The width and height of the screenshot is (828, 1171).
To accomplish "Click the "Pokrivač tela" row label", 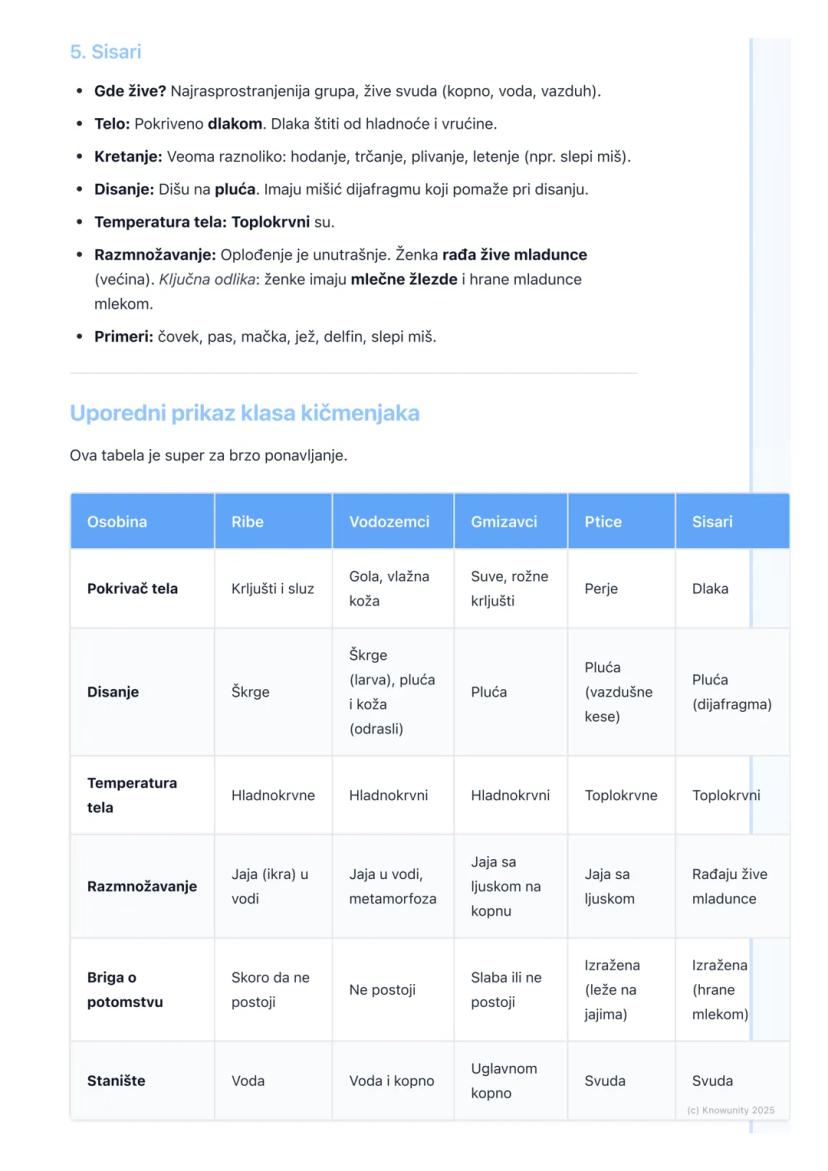I will tap(132, 589).
